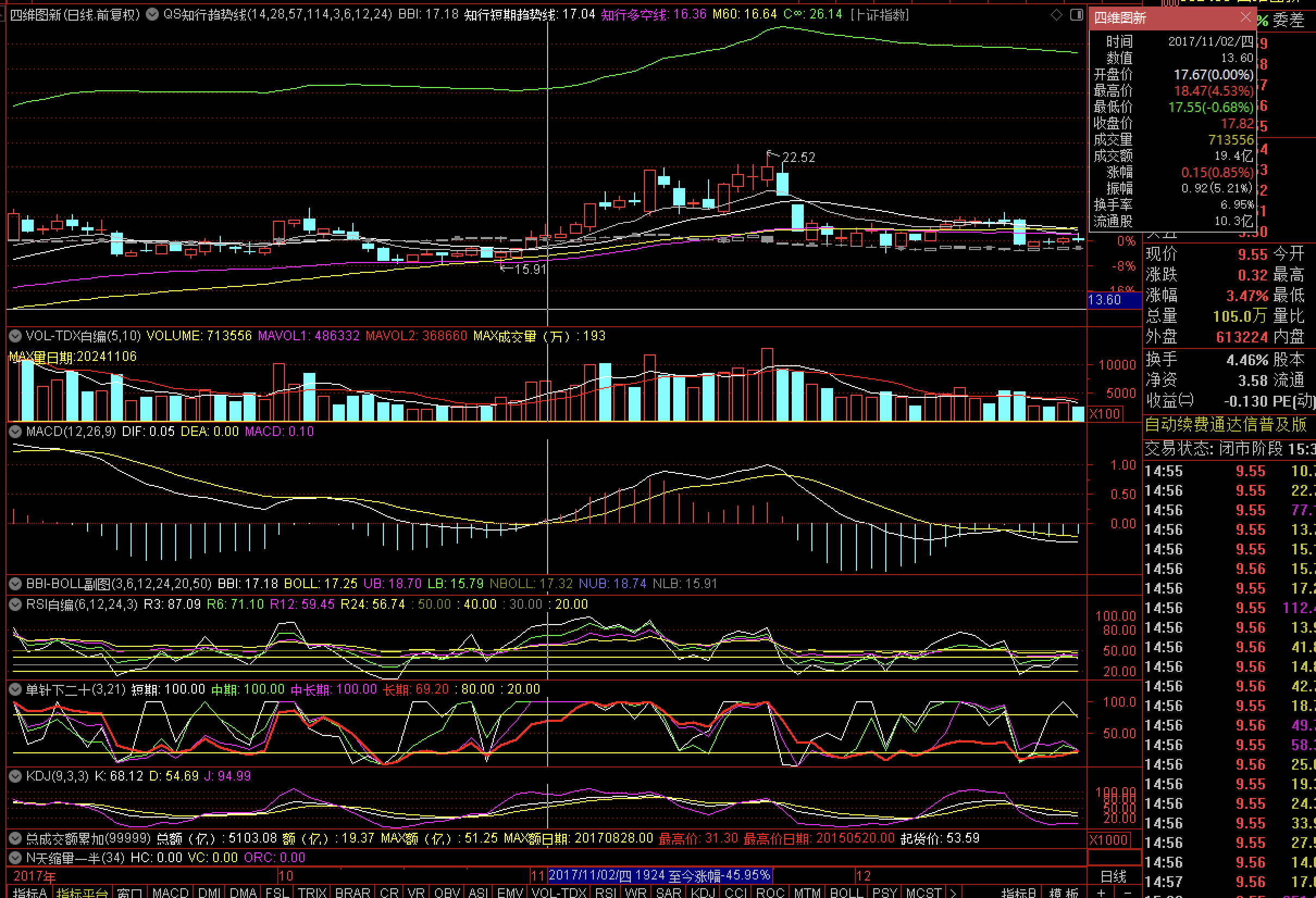Click the circle icon beside RSI自编

click(x=15, y=604)
